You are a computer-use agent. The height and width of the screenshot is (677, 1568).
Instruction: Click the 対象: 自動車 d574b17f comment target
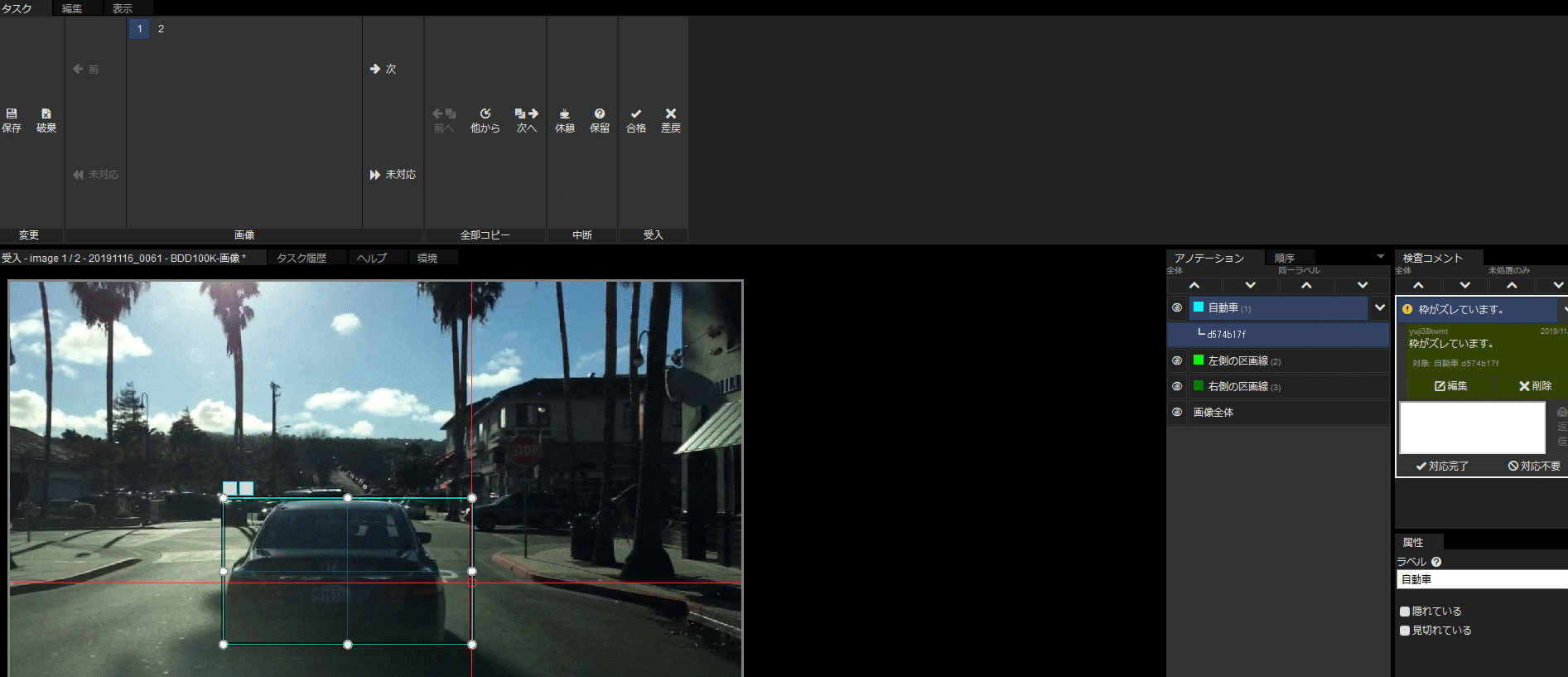tap(1455, 364)
